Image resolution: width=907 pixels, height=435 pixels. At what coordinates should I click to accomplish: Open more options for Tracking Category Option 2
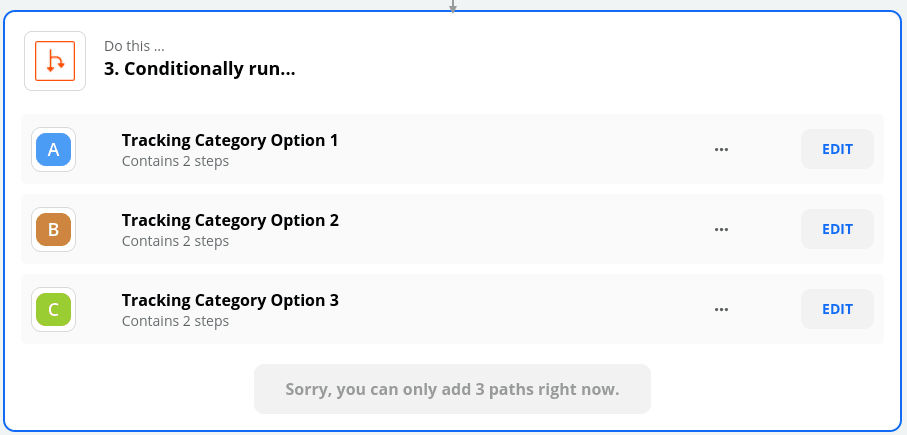[722, 230]
